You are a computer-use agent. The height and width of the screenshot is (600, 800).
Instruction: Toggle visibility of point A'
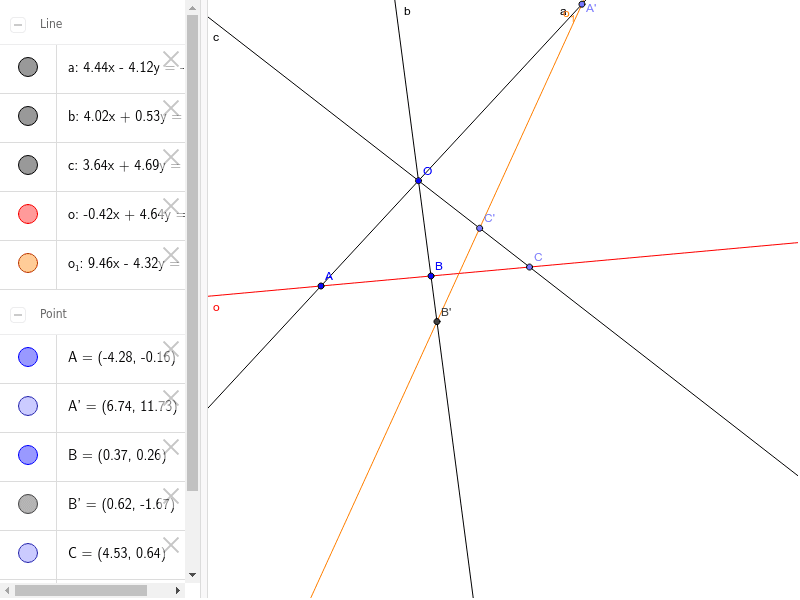coord(28,406)
